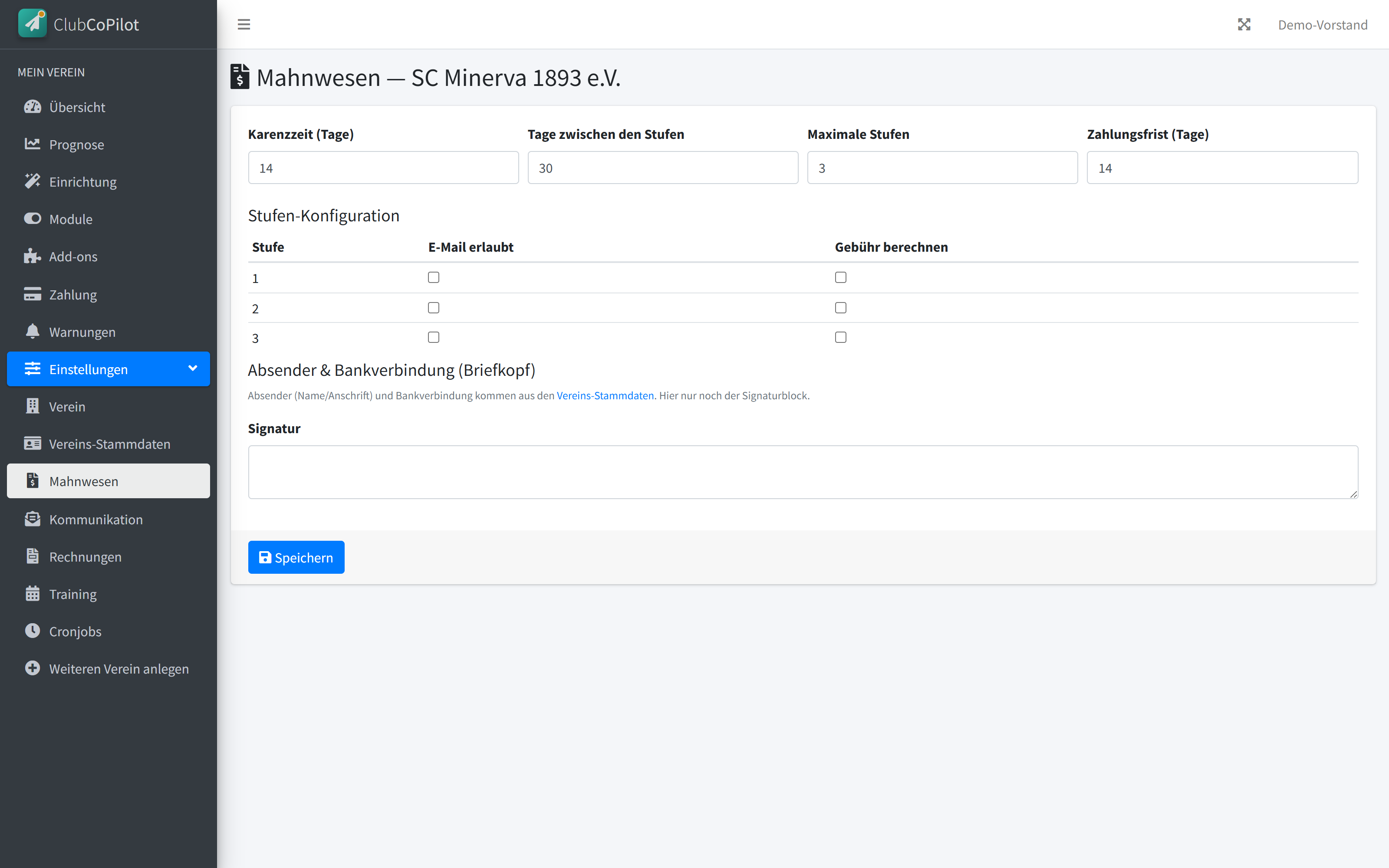Click the Verein building icon
Viewport: 1389px width, 868px height.
pos(33,406)
